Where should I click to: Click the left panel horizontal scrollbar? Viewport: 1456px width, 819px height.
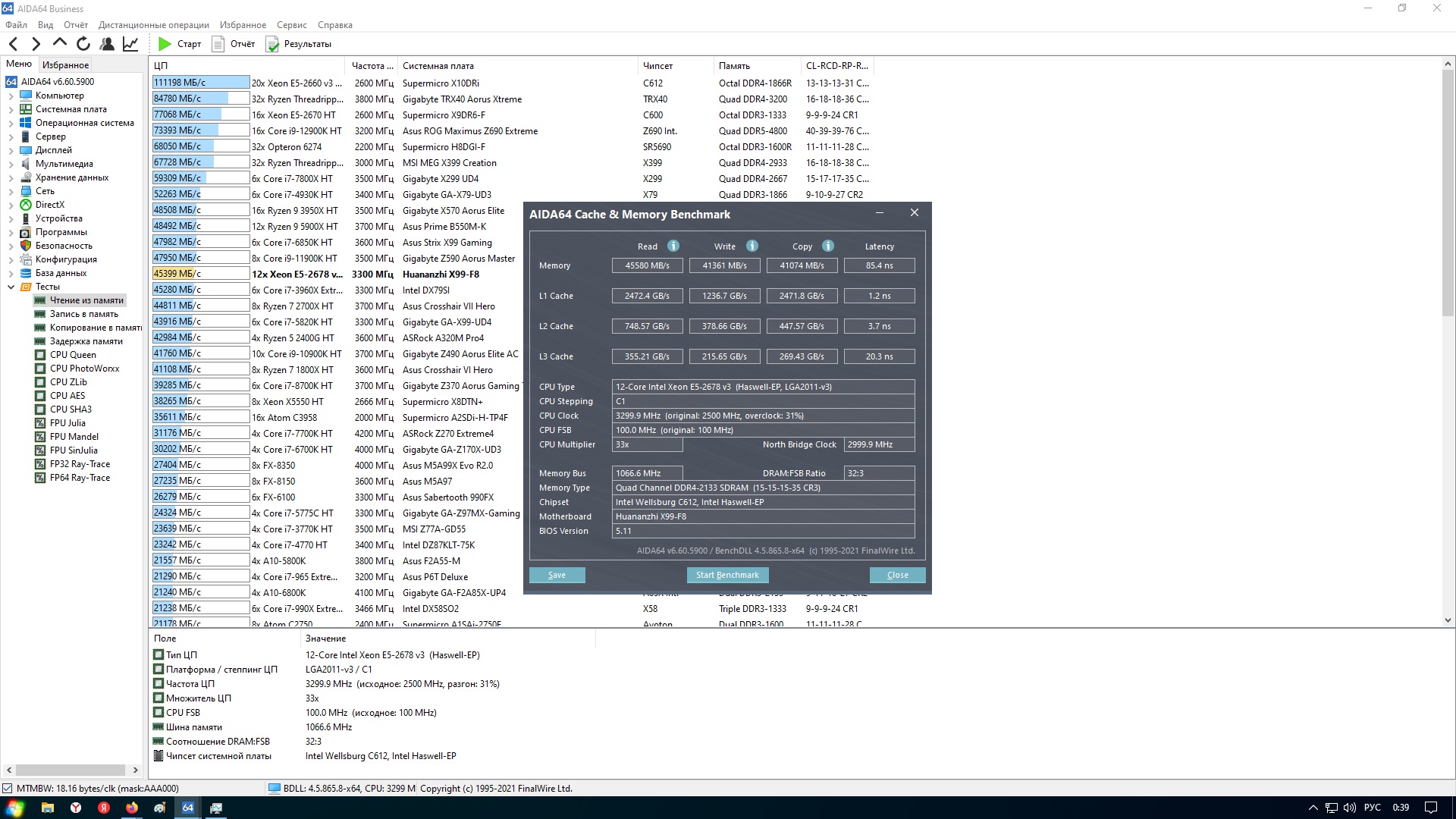pyautogui.click(x=71, y=770)
